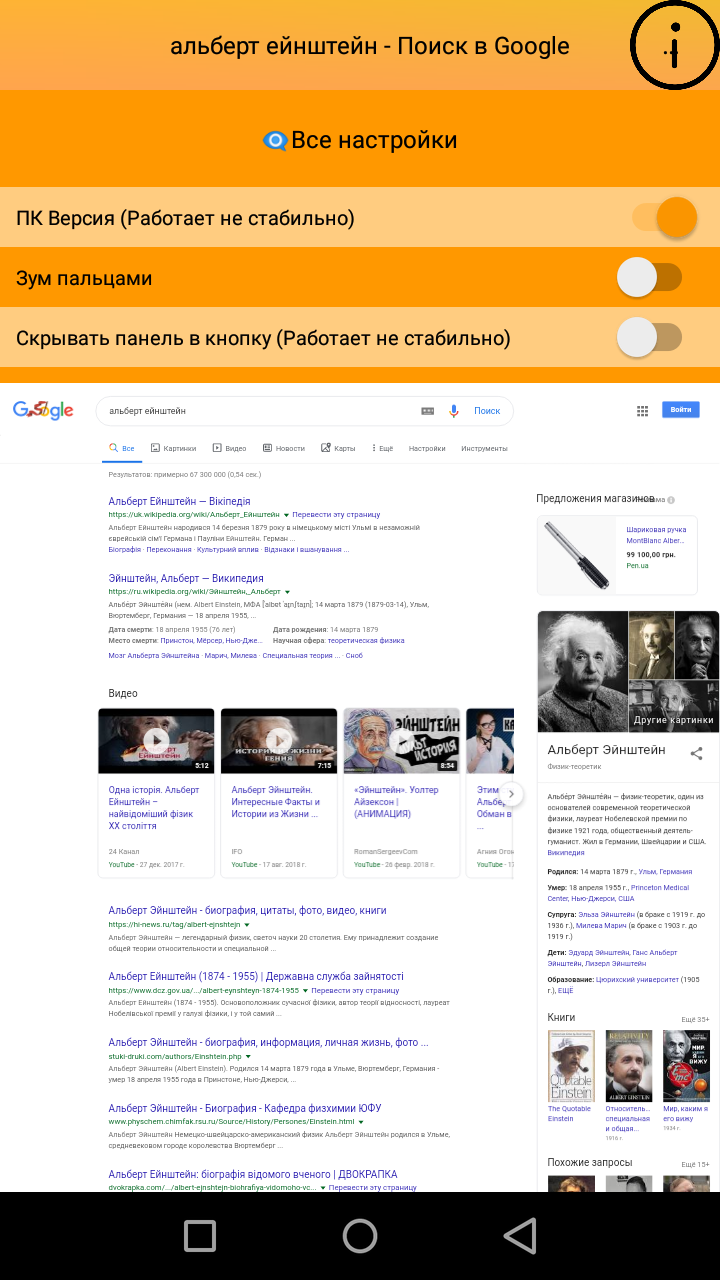Screen dimensions: 720x1280
Task: Open Альберт Ейнштейн — Вікіпедія result
Action: click(x=179, y=501)
